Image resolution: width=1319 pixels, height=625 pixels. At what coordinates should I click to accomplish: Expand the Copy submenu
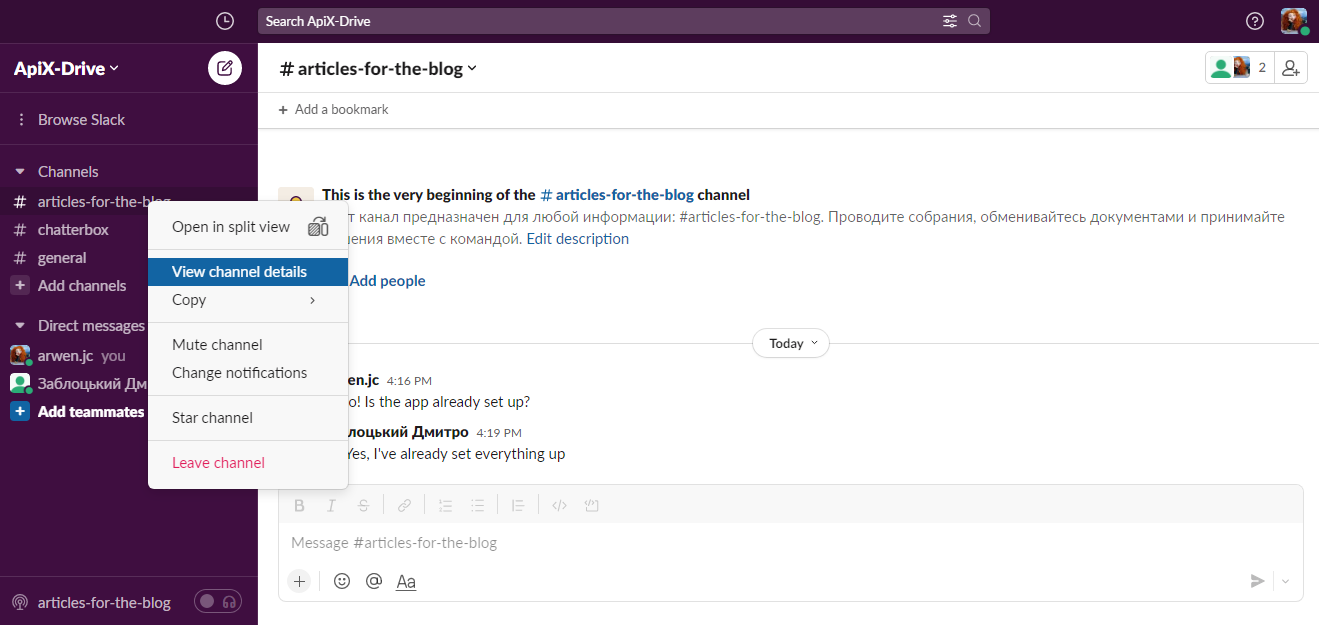pyautogui.click(x=248, y=300)
